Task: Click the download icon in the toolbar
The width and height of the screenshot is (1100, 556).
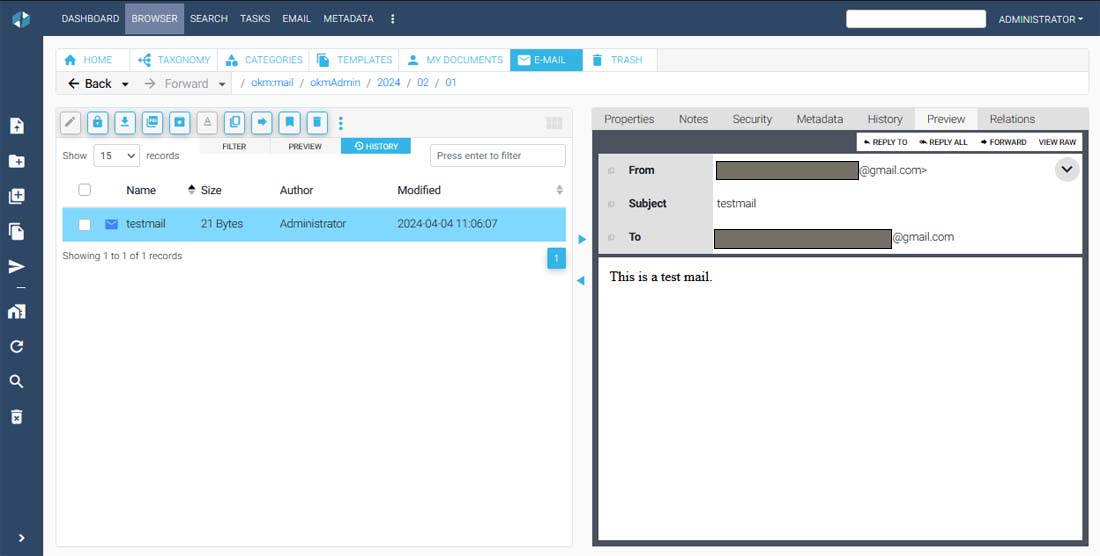Action: tap(125, 122)
